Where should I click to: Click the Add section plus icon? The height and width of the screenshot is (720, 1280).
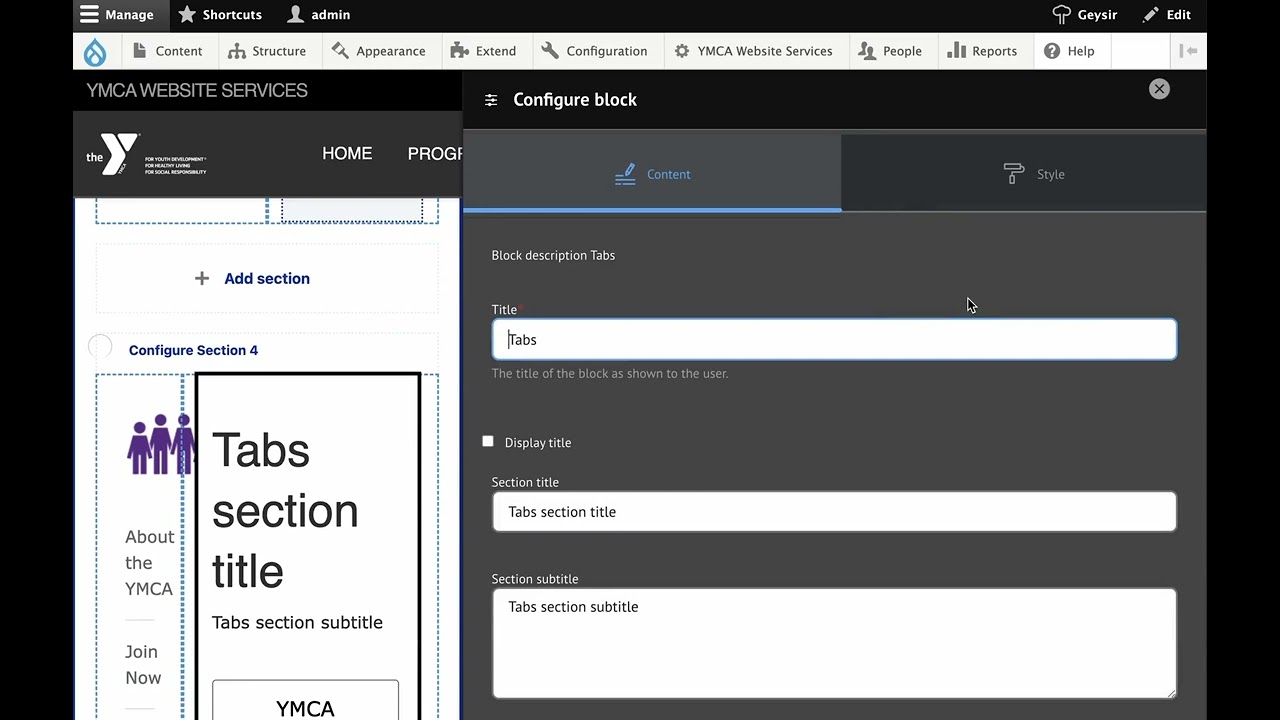(202, 279)
